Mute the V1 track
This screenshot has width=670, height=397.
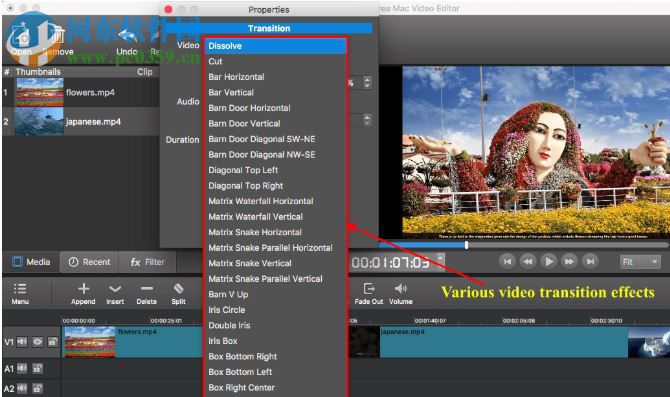pyautogui.click(x=22, y=341)
